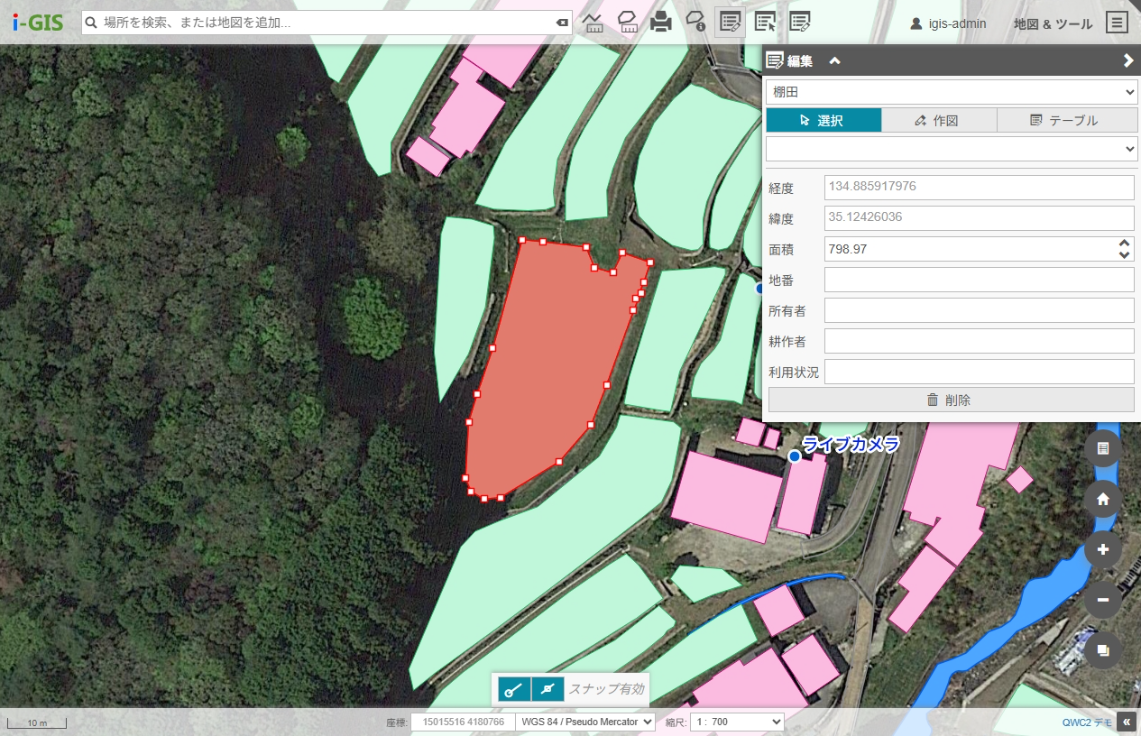Open the print tool
Screen dimensions: 1141x736
[661, 23]
